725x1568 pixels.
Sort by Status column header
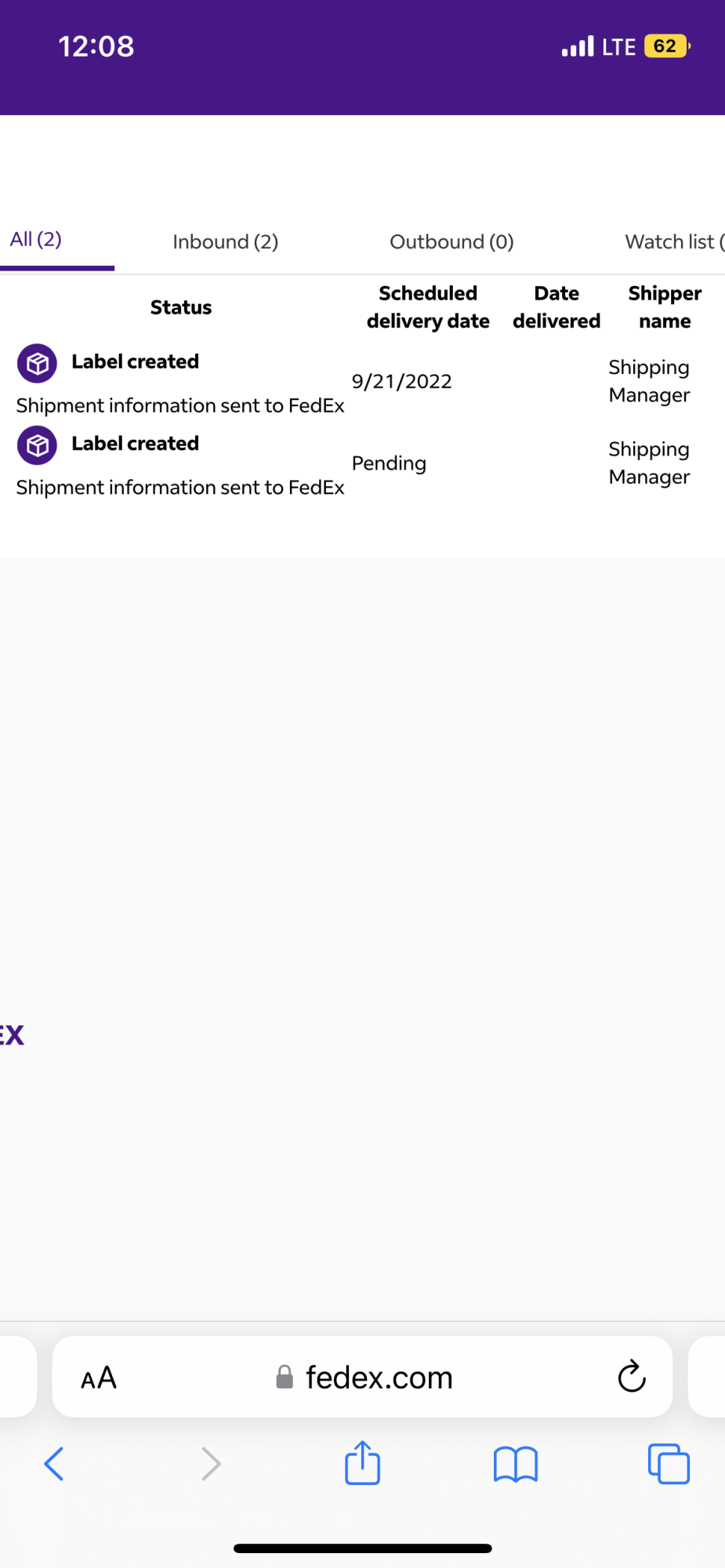(181, 307)
